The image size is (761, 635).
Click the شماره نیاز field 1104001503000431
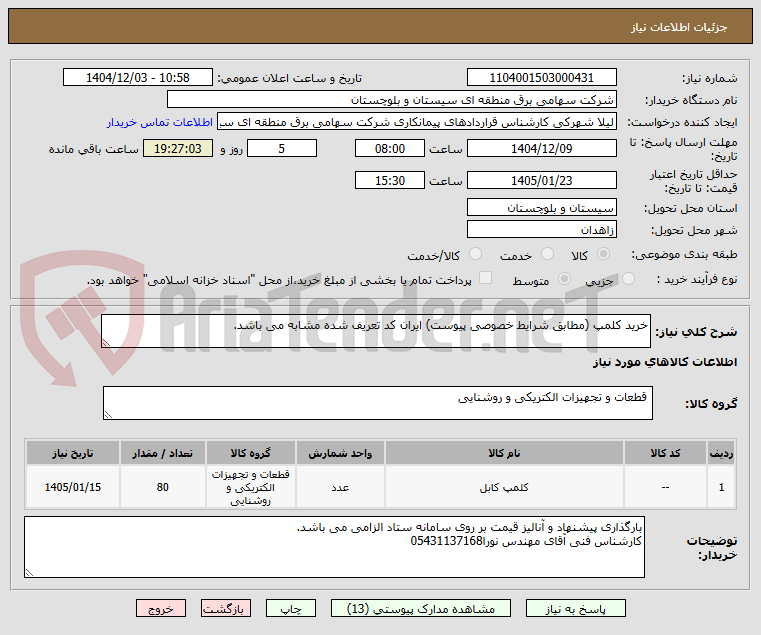542,78
